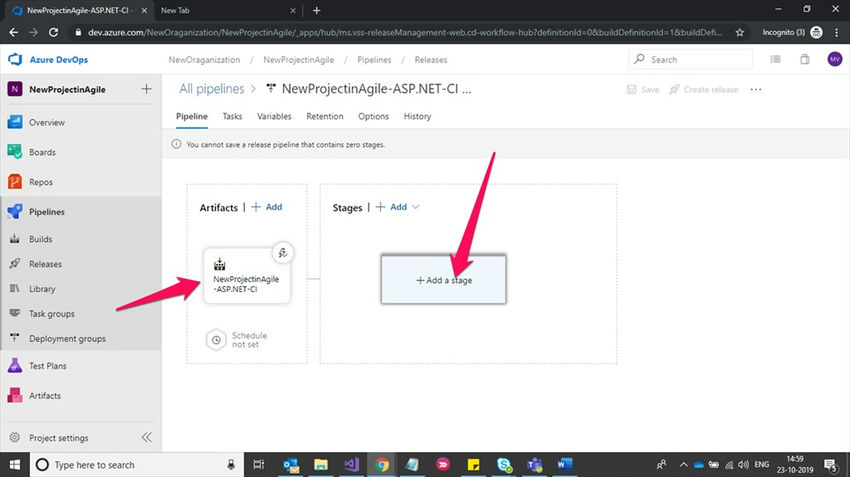Click the Pipelines sidebar icon

15,211
